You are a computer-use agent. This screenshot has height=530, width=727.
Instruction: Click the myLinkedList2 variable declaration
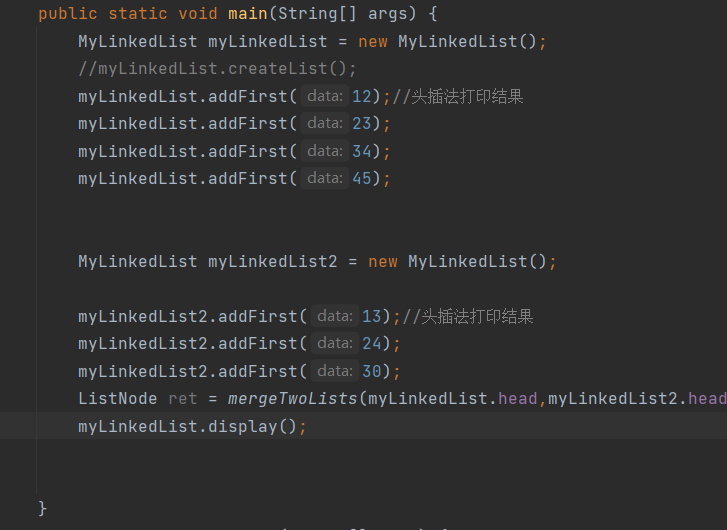pyautogui.click(x=273, y=262)
